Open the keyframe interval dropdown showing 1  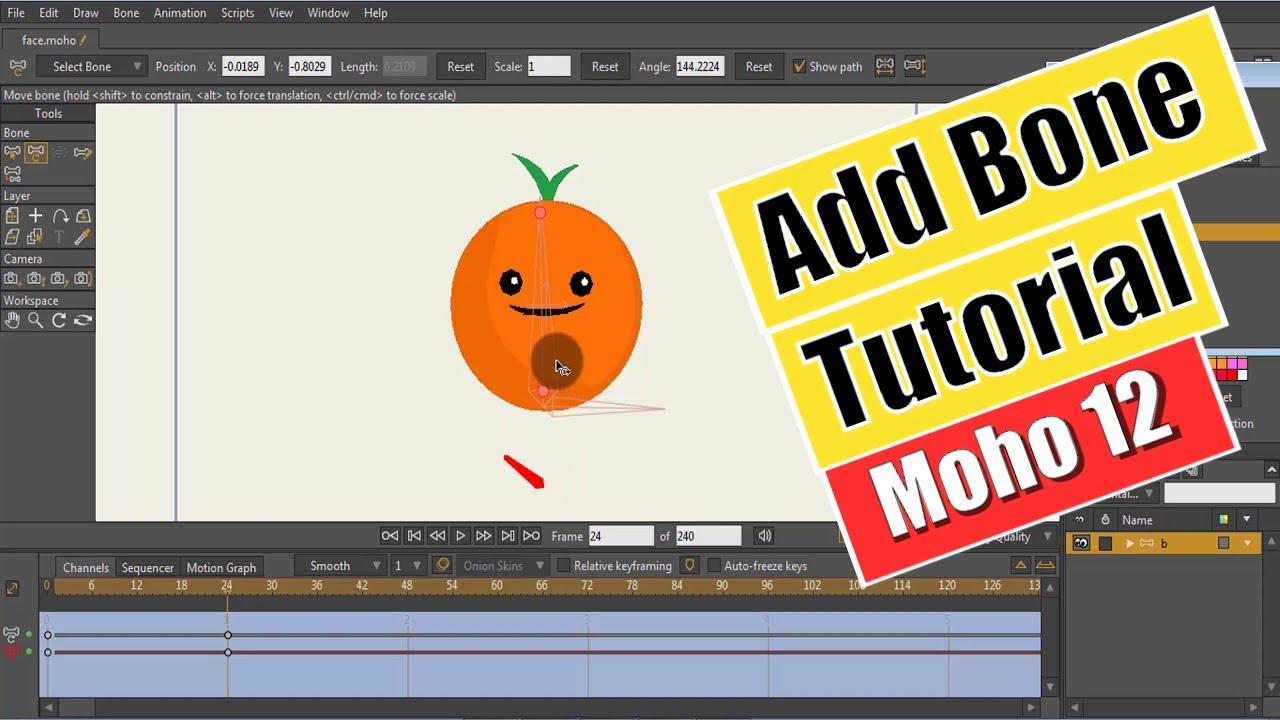(407, 565)
